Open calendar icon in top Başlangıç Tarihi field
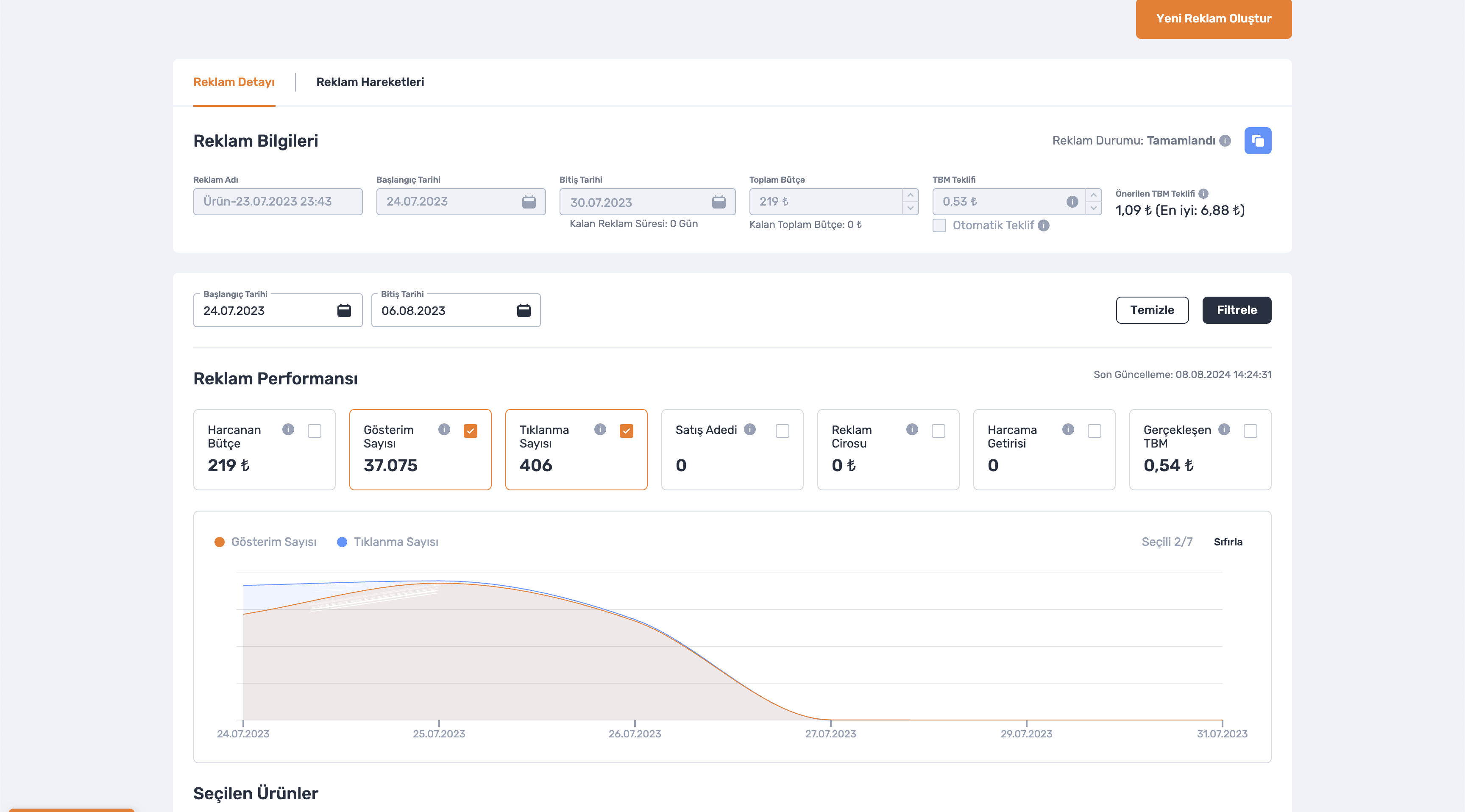The height and width of the screenshot is (812, 1465). tap(529, 202)
